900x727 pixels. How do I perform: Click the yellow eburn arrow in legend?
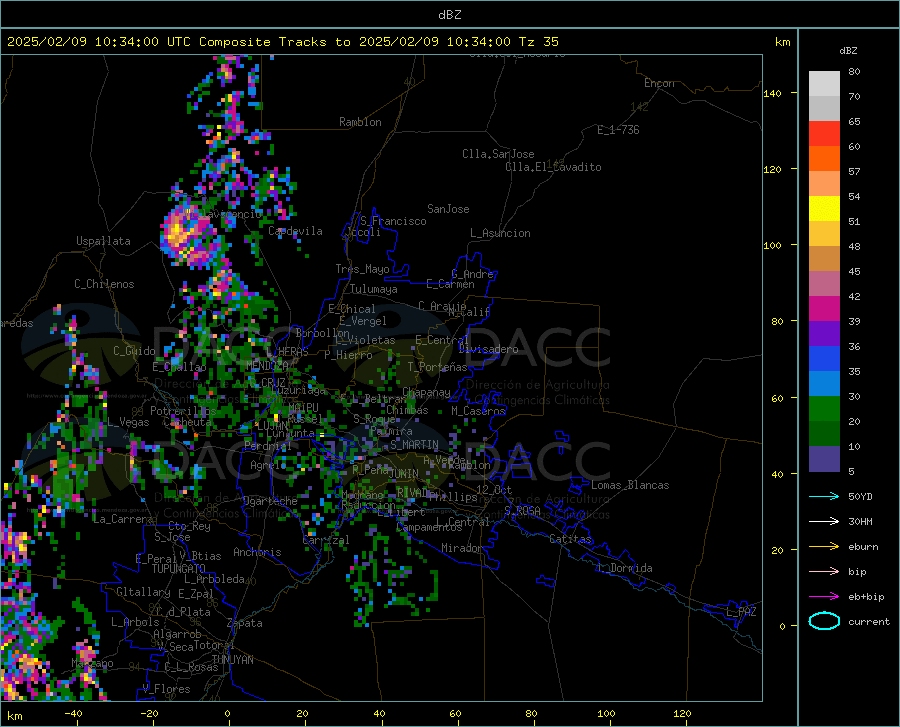(x=824, y=547)
